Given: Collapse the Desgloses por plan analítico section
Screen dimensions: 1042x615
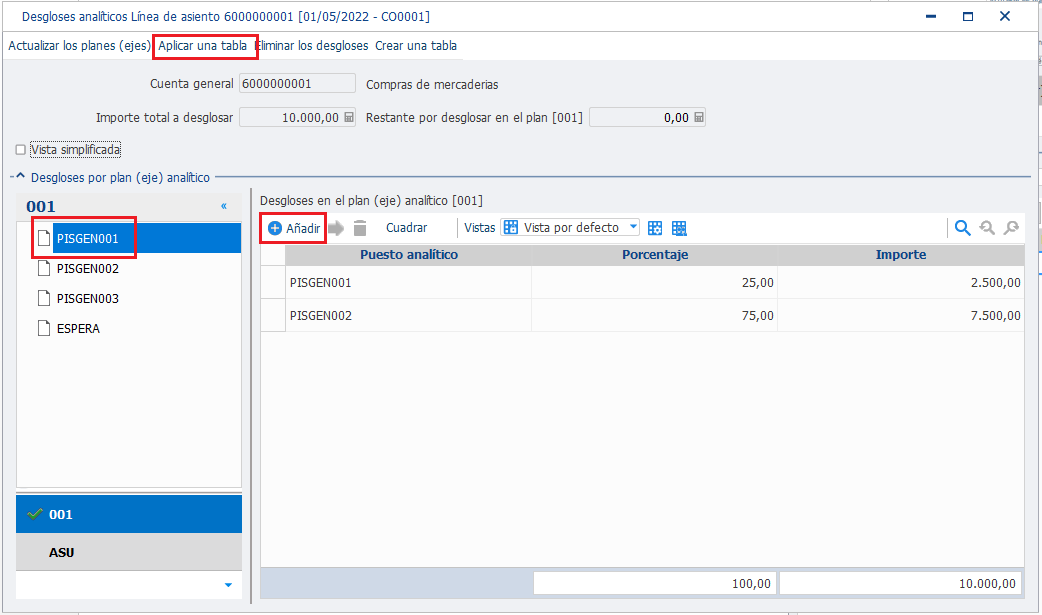Looking at the screenshot, I should 20,177.
